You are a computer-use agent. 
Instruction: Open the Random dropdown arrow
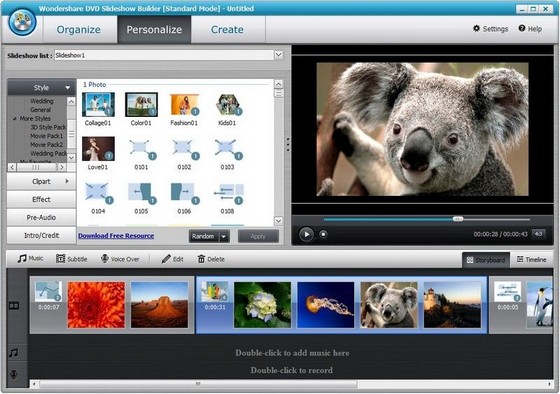224,236
